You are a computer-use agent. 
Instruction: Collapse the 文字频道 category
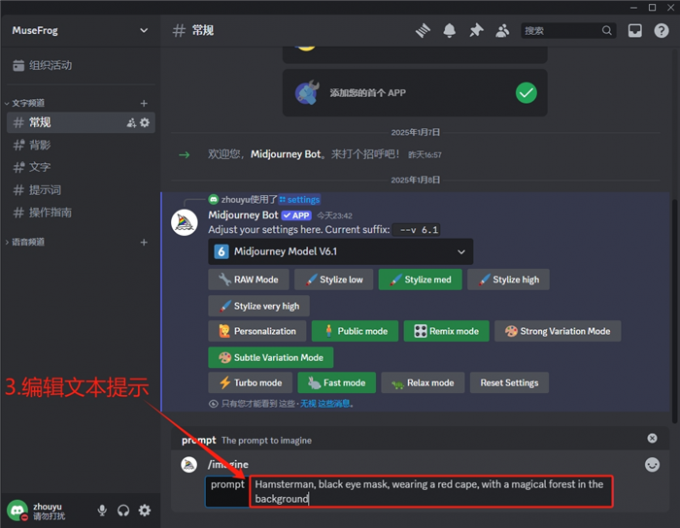28,103
